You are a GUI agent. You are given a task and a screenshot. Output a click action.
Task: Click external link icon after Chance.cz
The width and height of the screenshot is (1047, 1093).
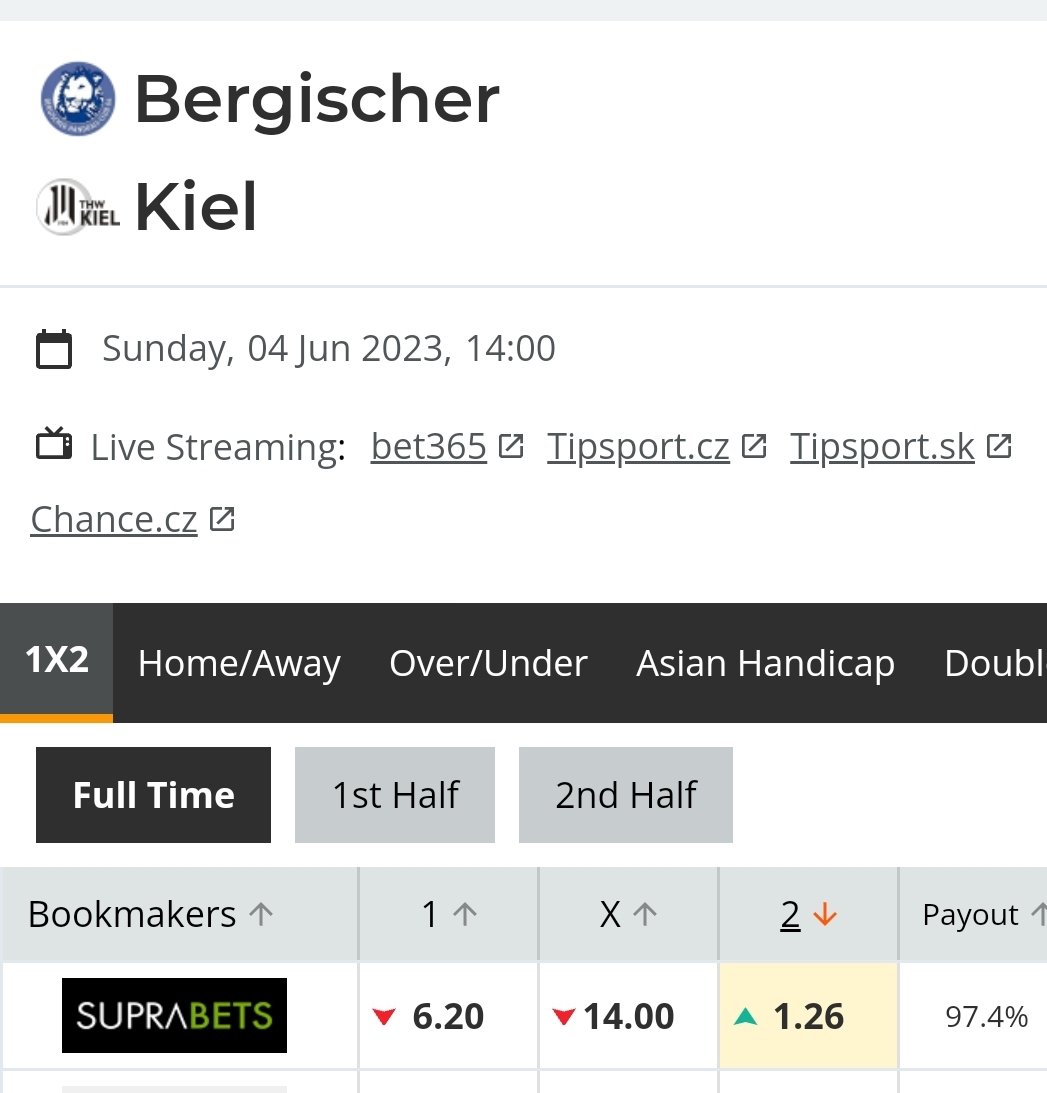coord(222,519)
